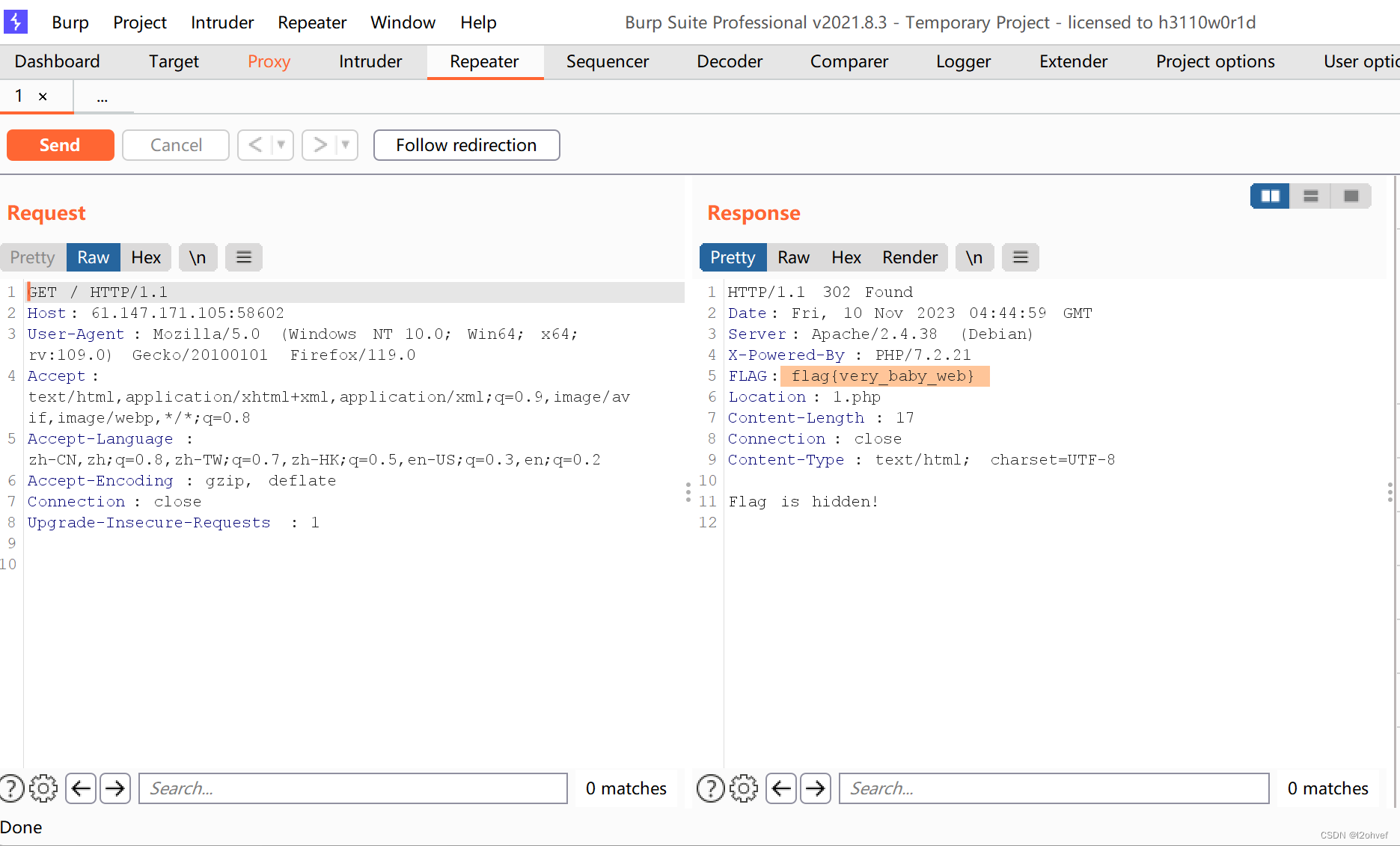Select the side-by-side layout icon
This screenshot has height=846, width=1400.
[x=1270, y=196]
